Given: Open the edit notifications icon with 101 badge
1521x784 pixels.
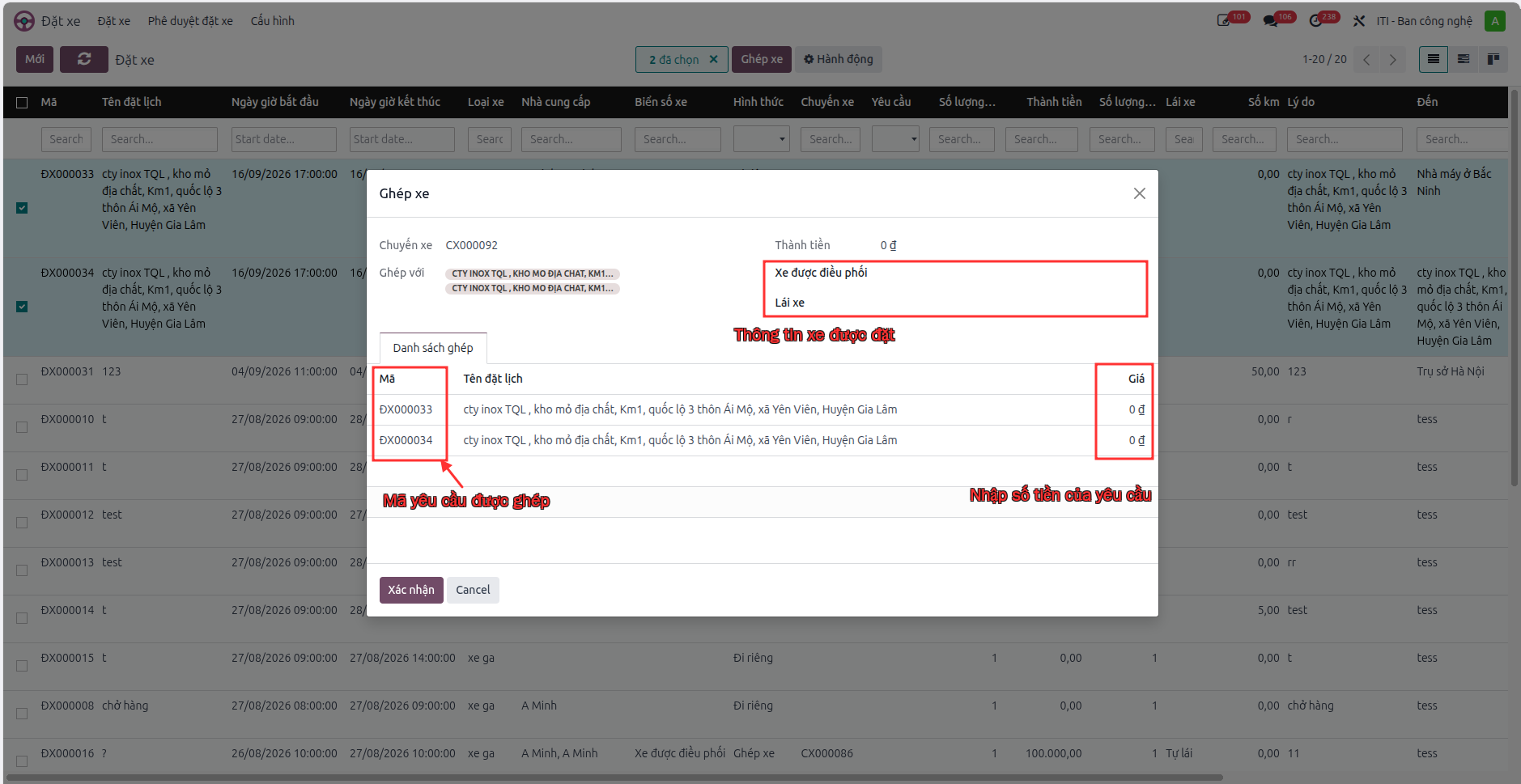Looking at the screenshot, I should coord(1224,21).
